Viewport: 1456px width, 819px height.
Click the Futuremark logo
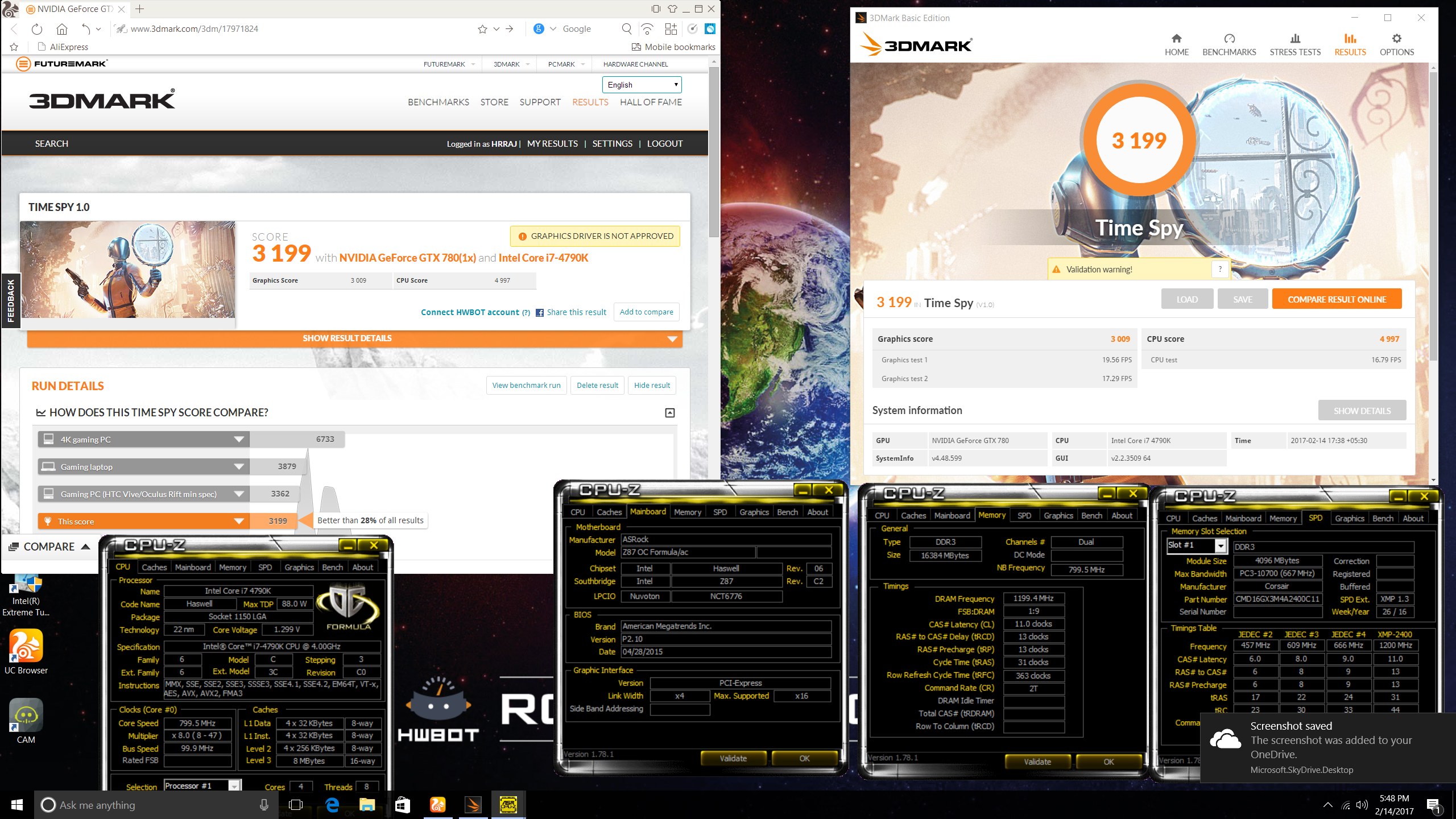(x=61, y=64)
